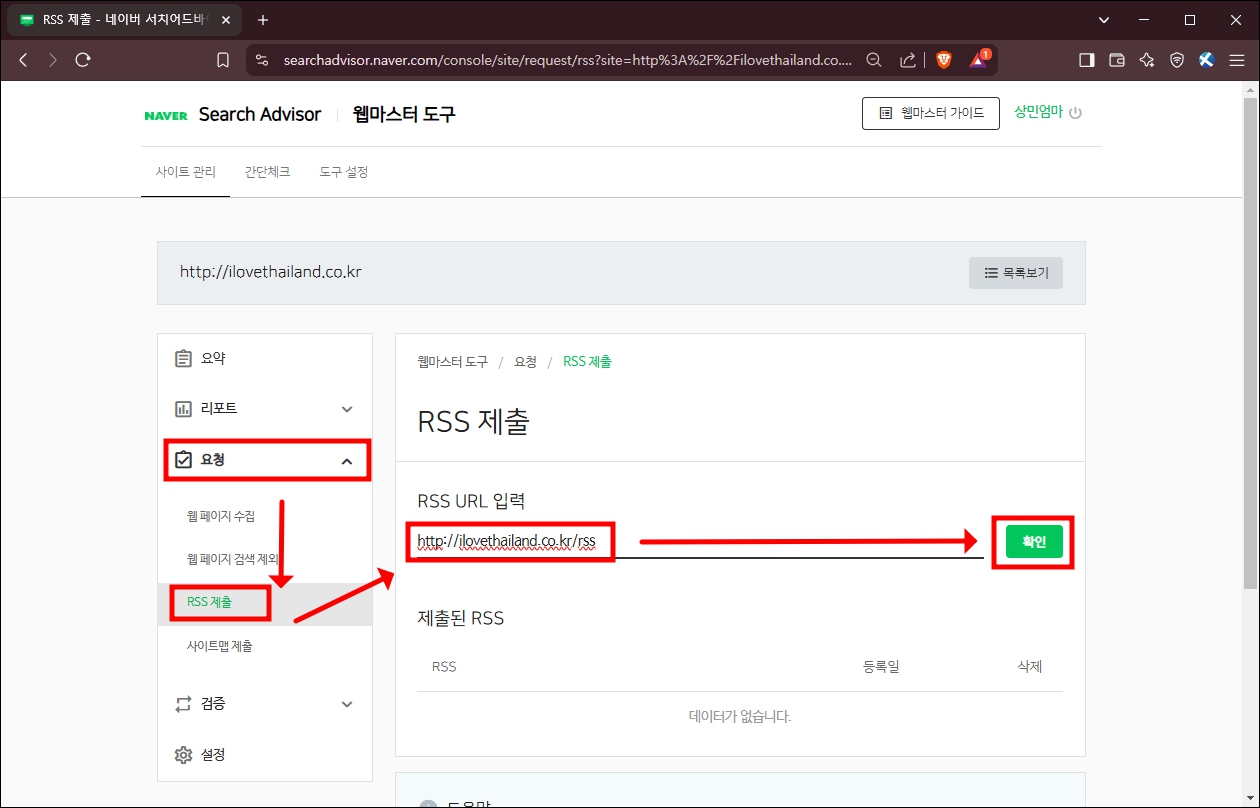The image size is (1260, 808).
Task: Click 요청 in the breadcrumb
Action: pyautogui.click(x=525, y=361)
